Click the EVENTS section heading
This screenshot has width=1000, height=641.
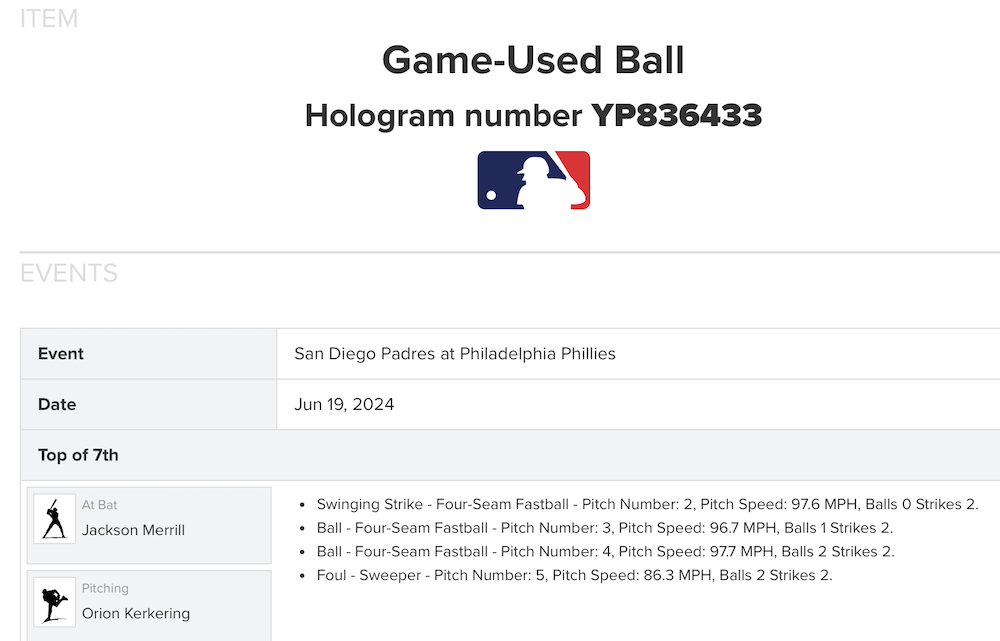tap(69, 273)
